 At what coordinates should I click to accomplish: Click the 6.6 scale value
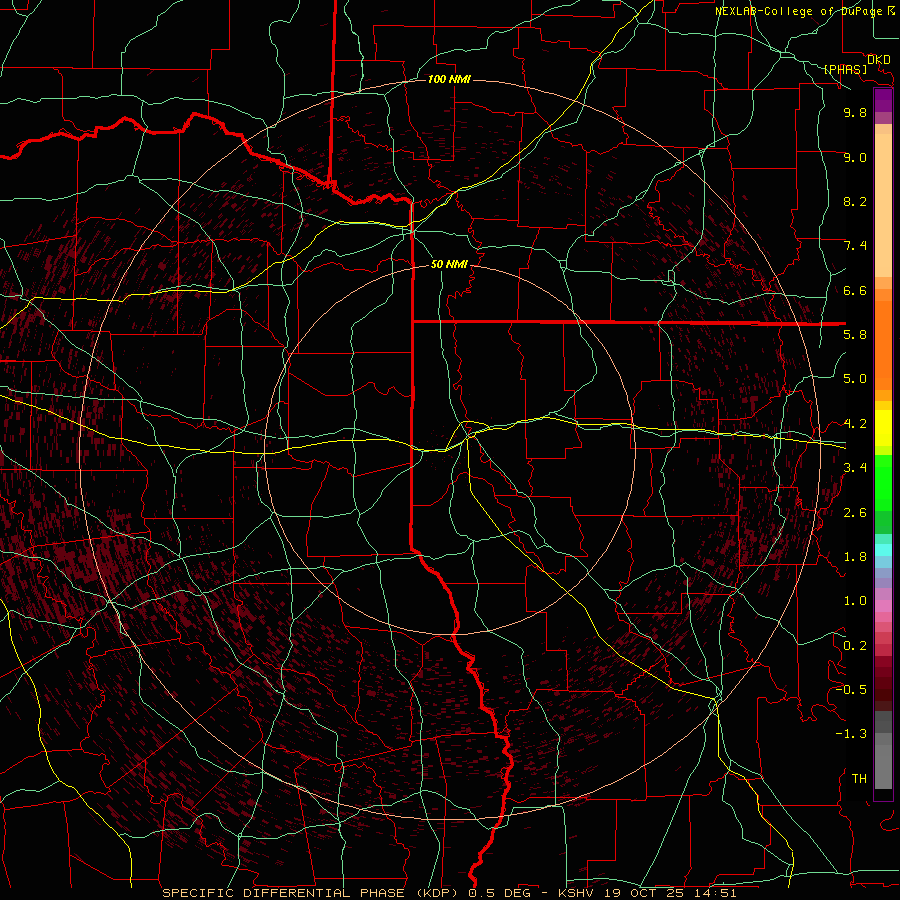coord(855,290)
